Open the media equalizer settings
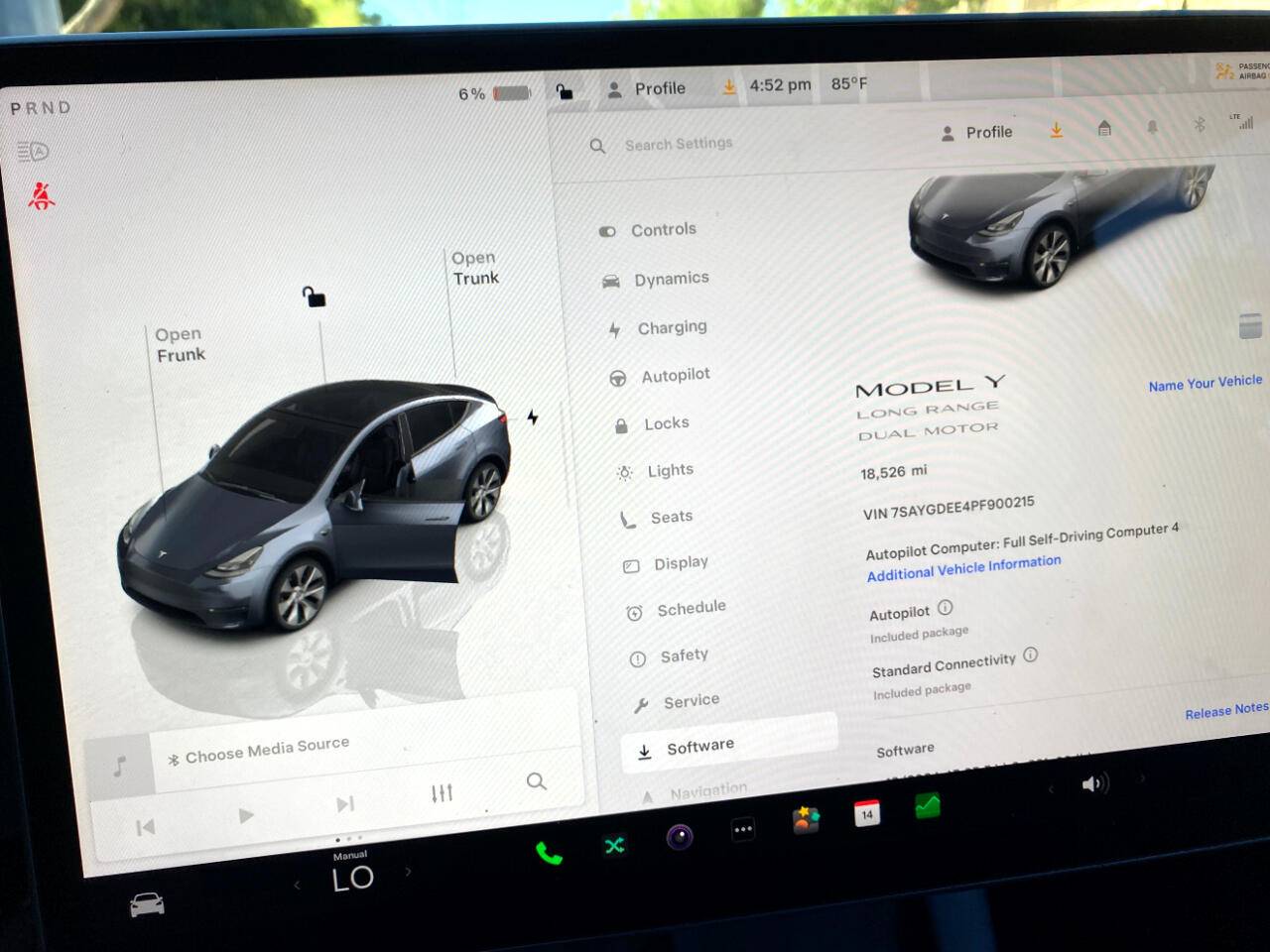The width and height of the screenshot is (1270, 952). [x=442, y=792]
